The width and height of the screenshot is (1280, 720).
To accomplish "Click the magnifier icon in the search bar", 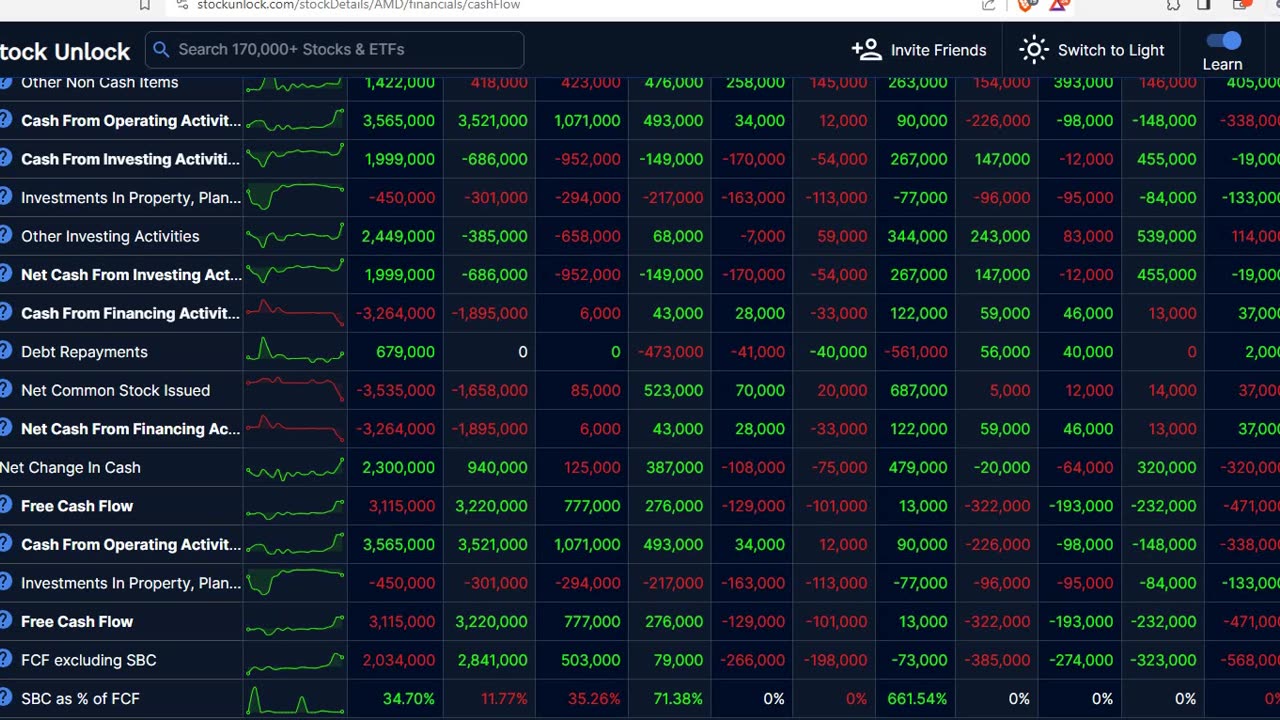I will click(161, 49).
